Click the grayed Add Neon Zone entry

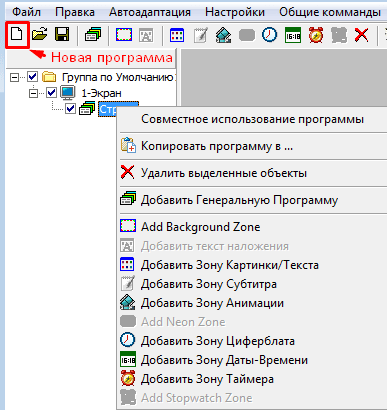[253, 322]
